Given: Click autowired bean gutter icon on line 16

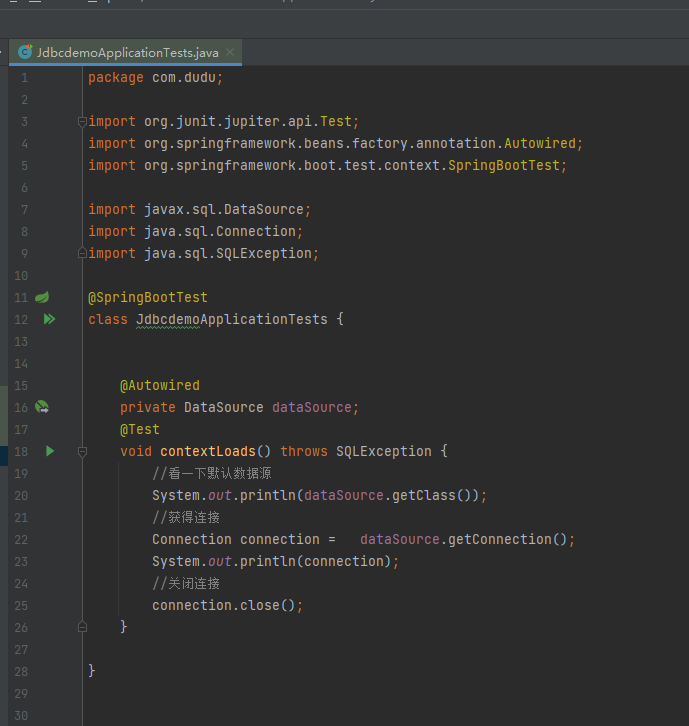Looking at the screenshot, I should 42,407.
